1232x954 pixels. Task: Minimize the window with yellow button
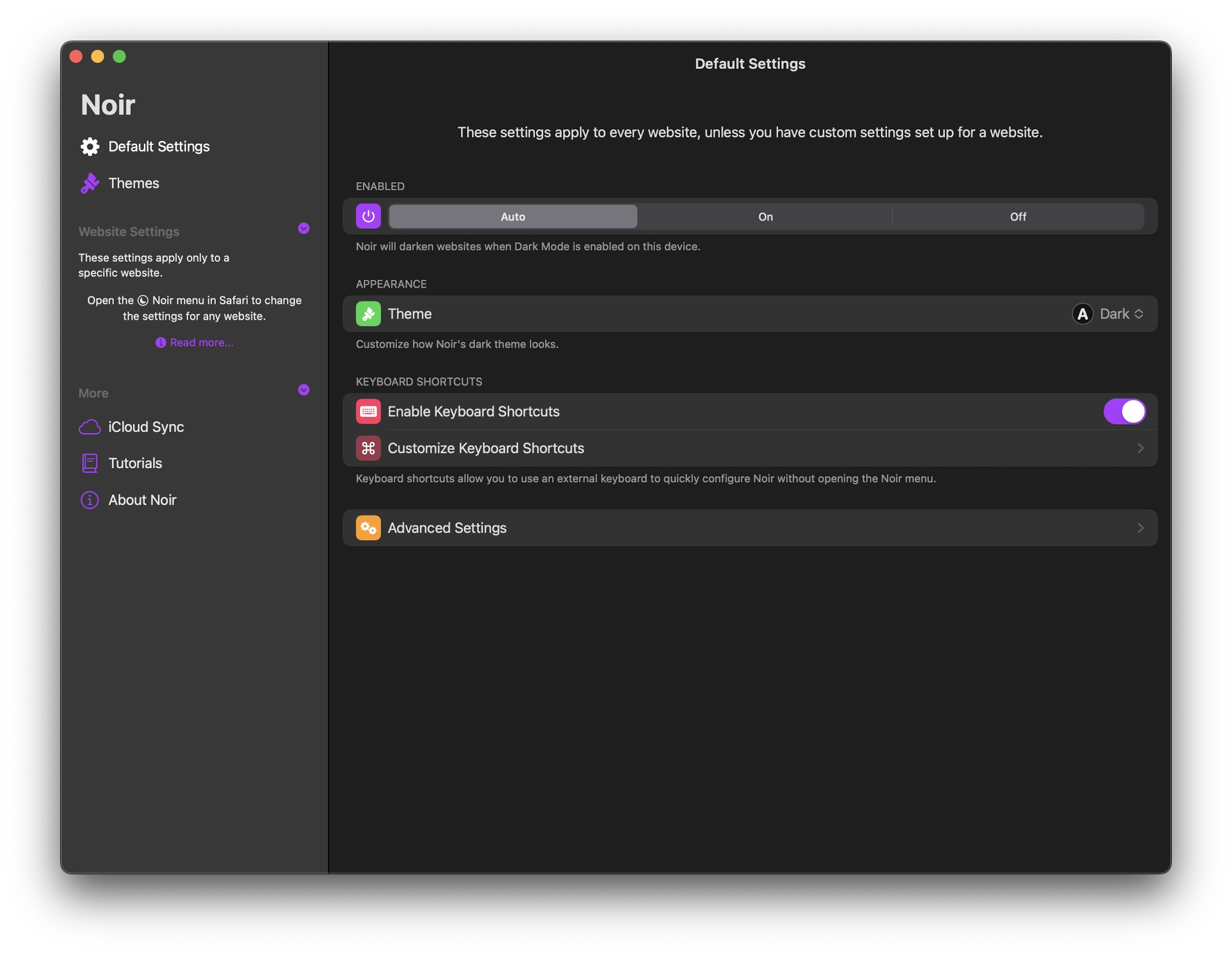98,56
